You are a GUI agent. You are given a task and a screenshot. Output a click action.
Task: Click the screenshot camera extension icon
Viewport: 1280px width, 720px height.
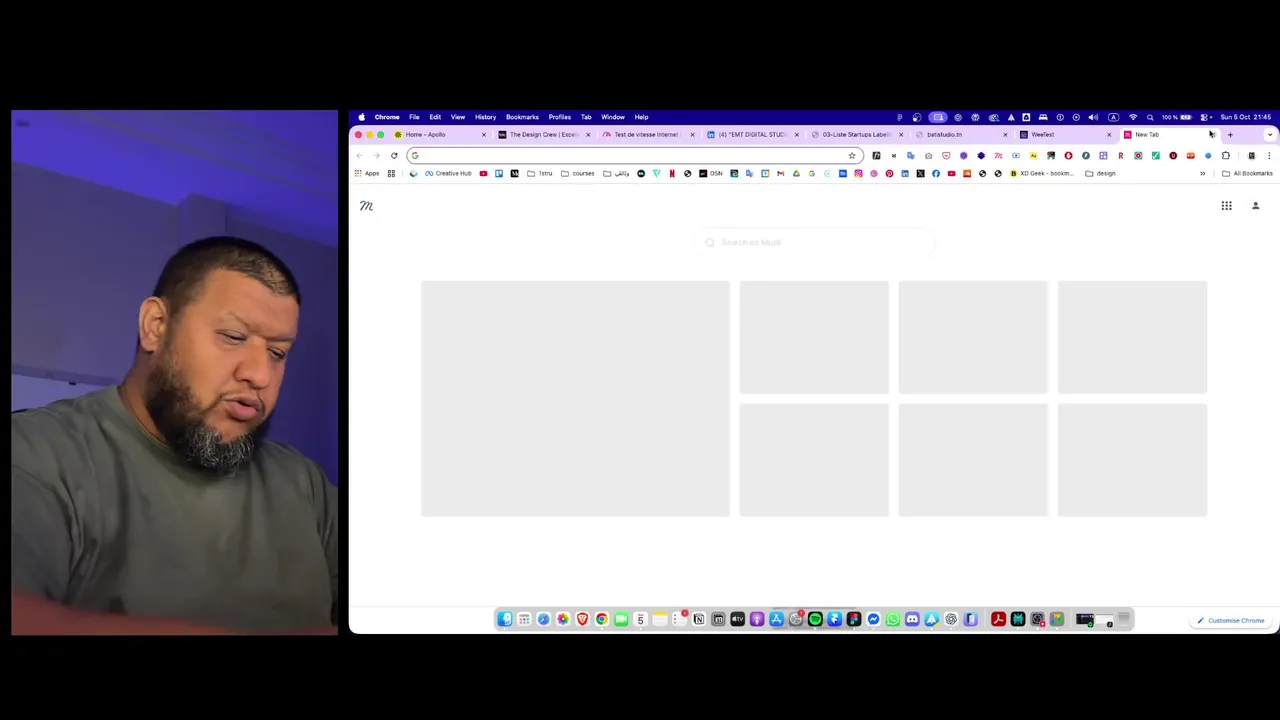[928, 155]
